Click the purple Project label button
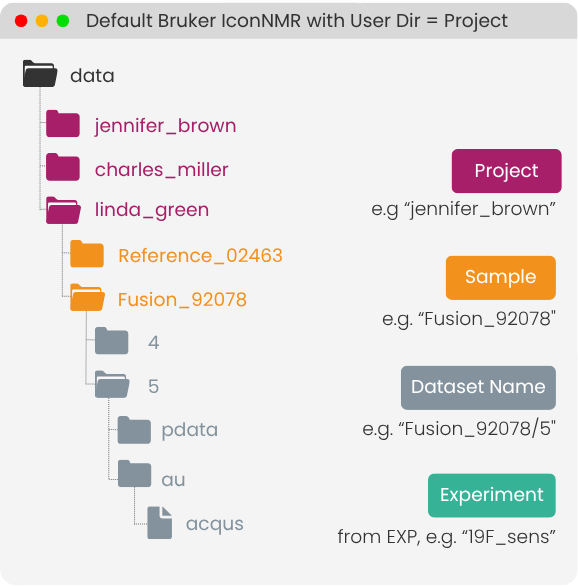 pos(506,171)
